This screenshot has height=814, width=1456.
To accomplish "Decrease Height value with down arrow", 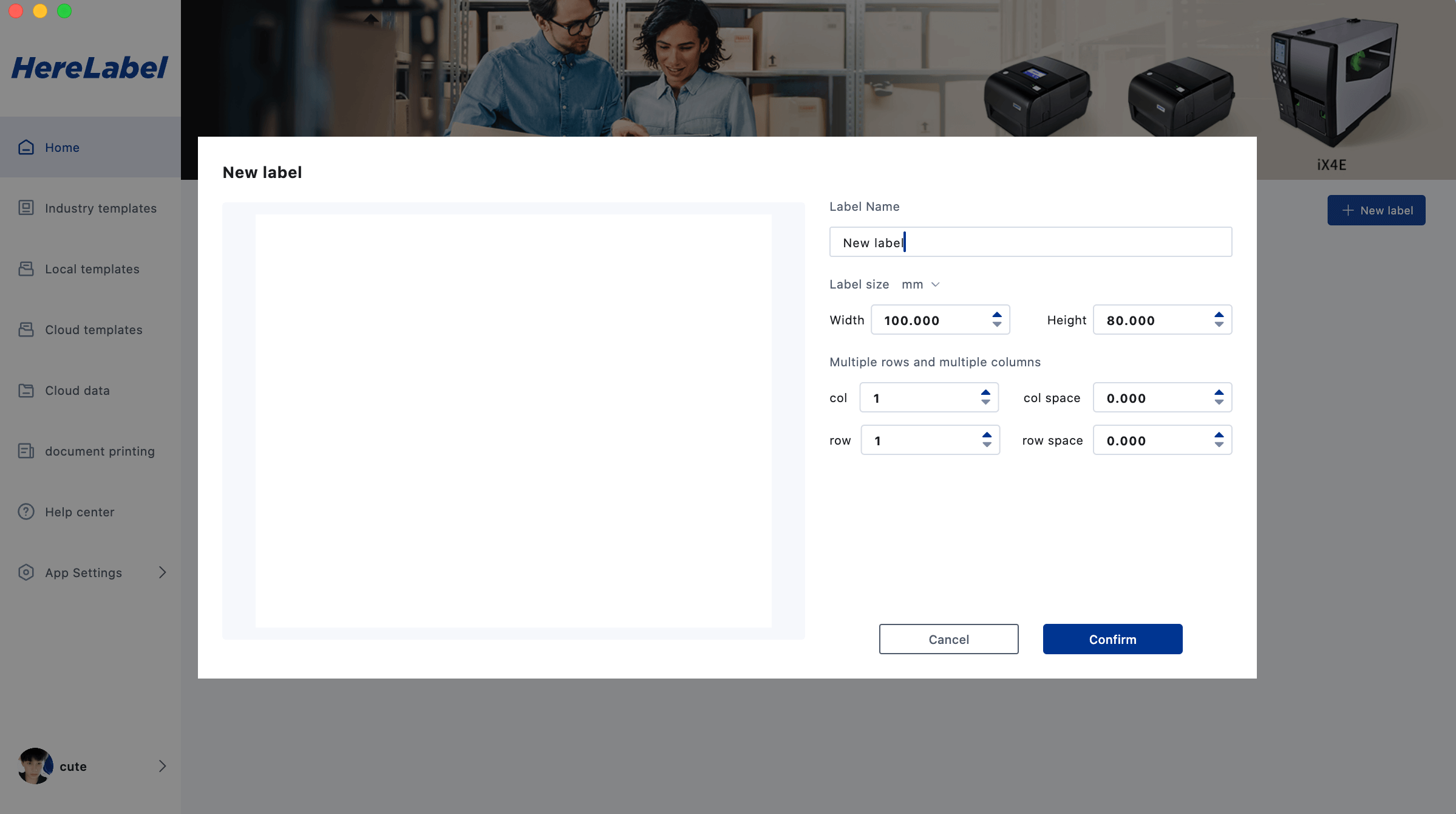I will 1219,325.
